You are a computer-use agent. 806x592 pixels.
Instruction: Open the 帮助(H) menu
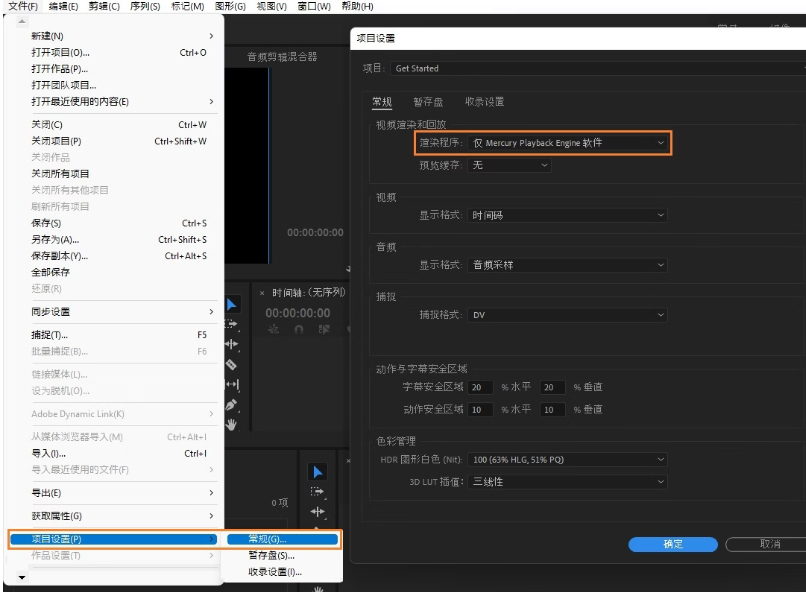pos(357,6)
